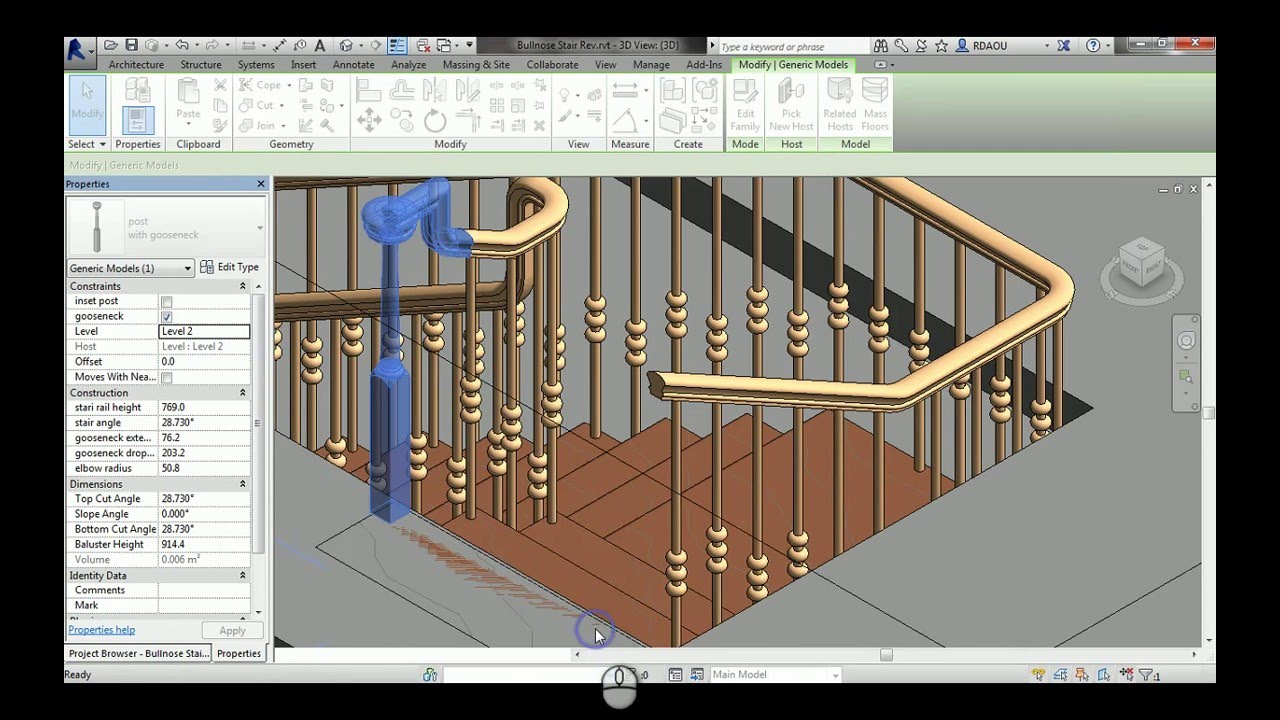Collapse the Identity Data section
This screenshot has height=720, width=1280.
[242, 575]
